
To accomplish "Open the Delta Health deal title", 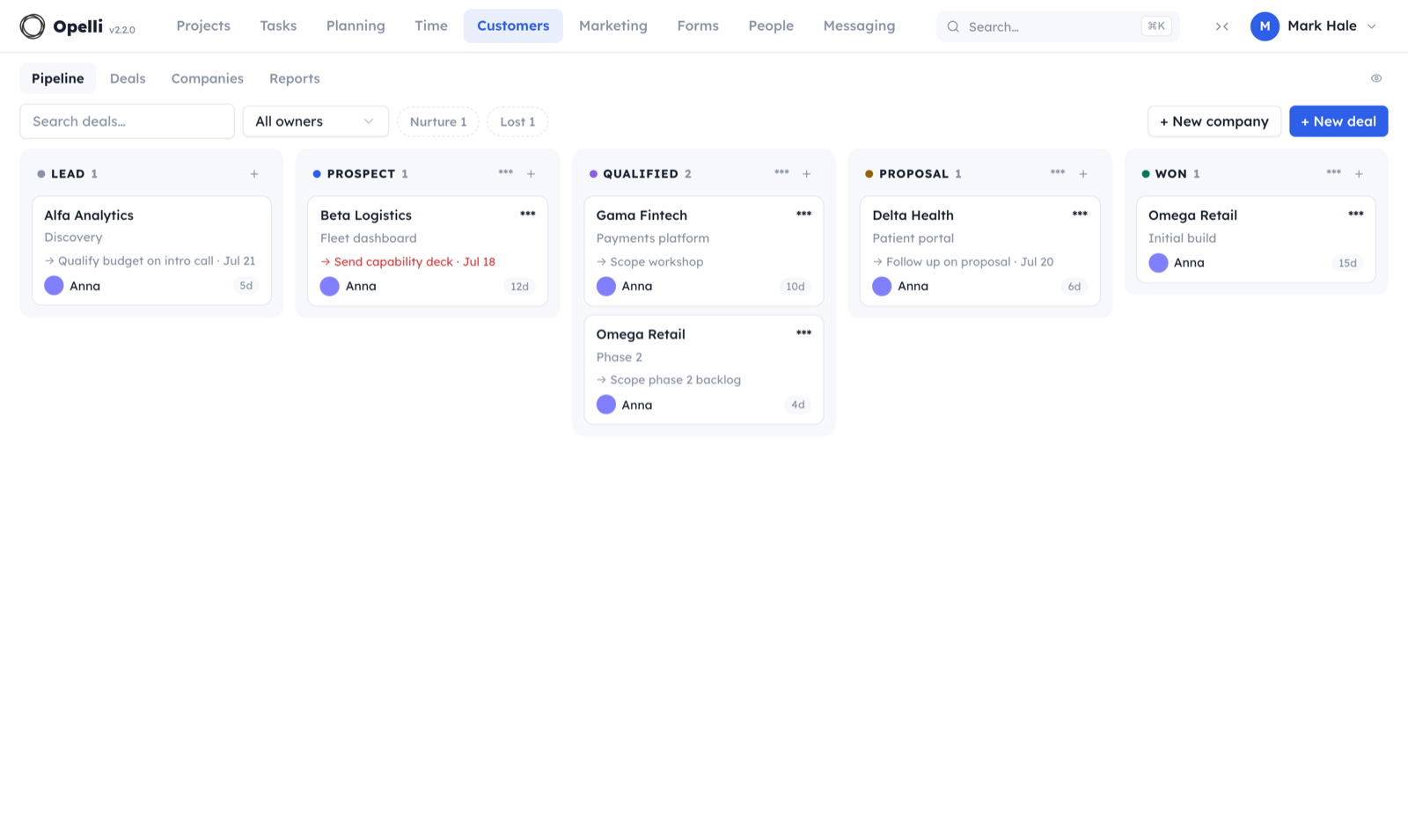I will pyautogui.click(x=913, y=215).
